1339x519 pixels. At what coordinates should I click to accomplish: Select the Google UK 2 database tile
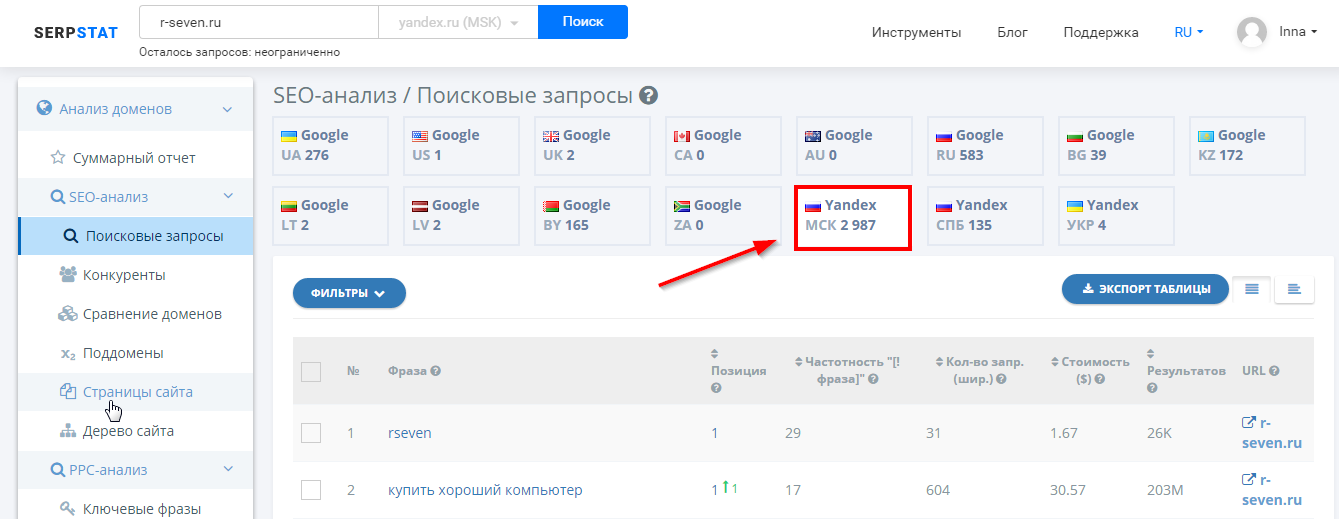point(592,145)
